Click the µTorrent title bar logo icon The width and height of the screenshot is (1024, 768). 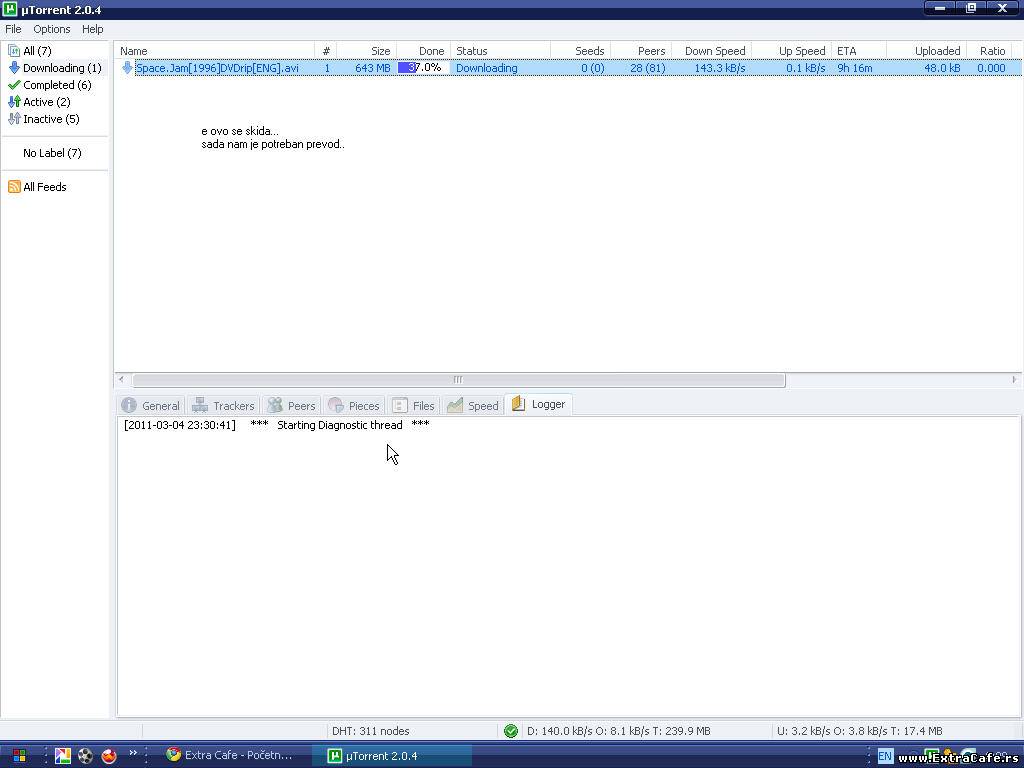click(10, 9)
